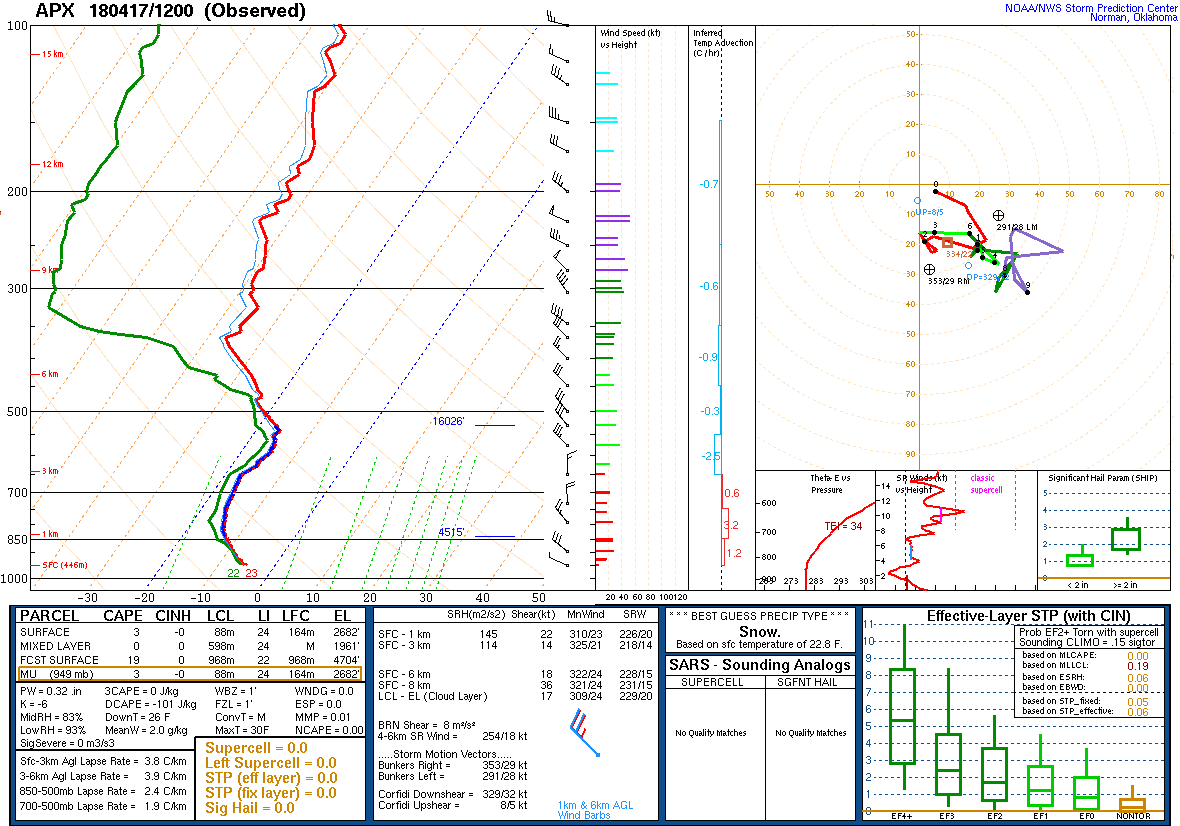1180x826 pixels.
Task: Click 'STP (eff layer) = 0.0'
Action: point(270,778)
